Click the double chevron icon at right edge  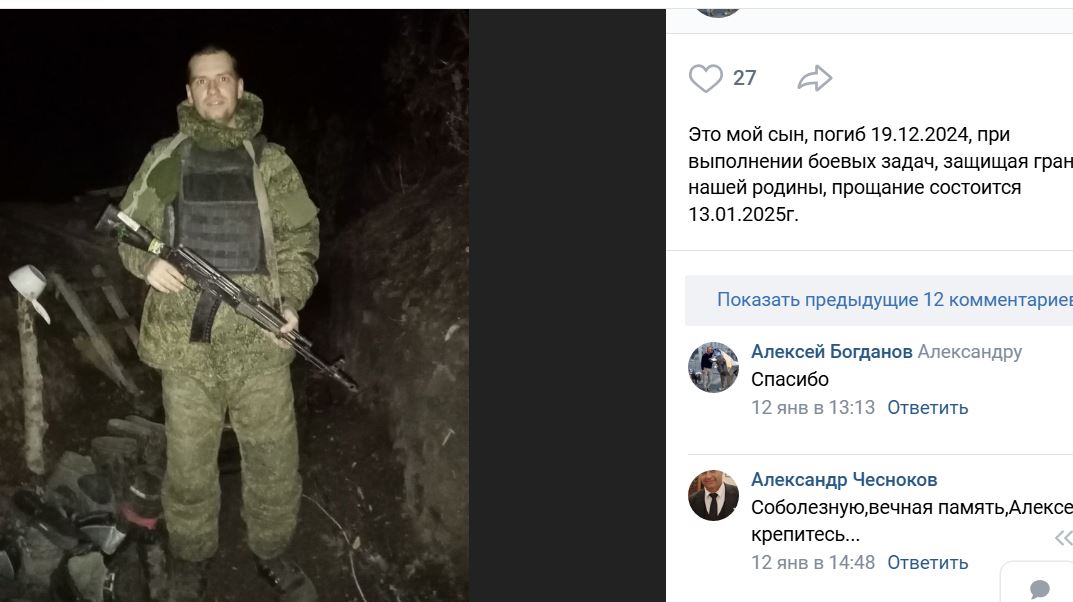(x=1064, y=538)
